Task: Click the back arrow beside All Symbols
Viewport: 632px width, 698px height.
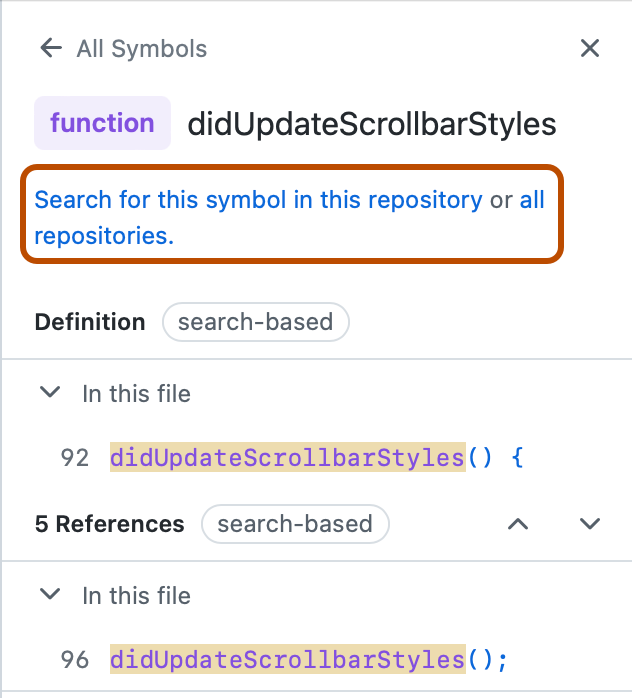Action: (50, 48)
